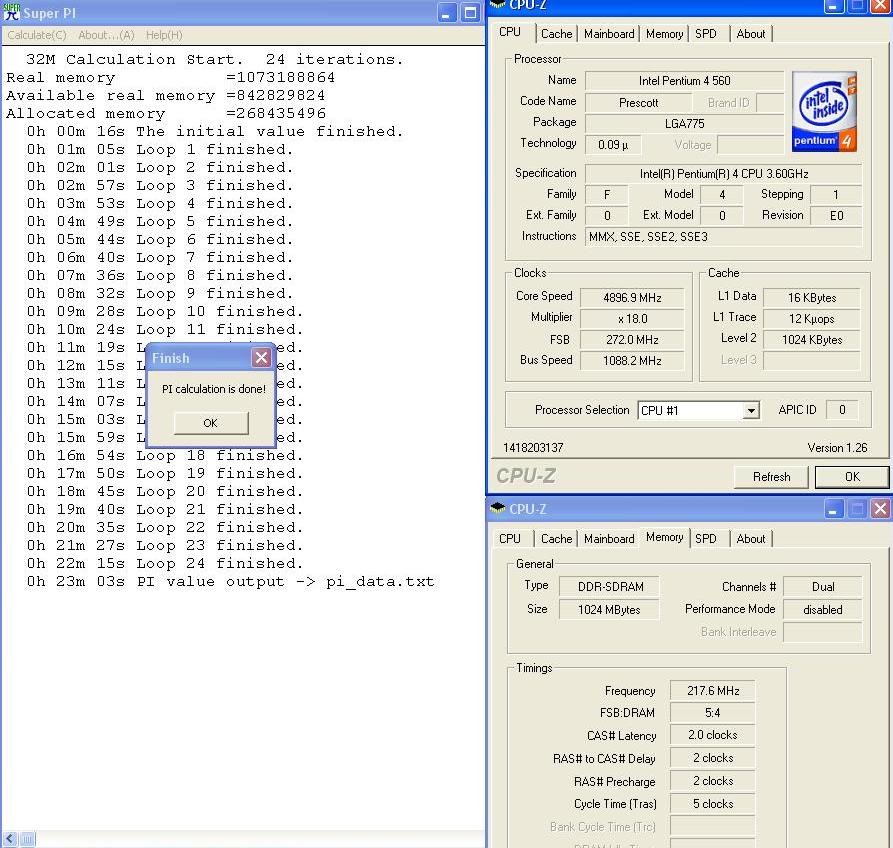Click the Super PI application icon in title bar
Image resolution: width=893 pixels, height=848 pixels.
click(x=11, y=12)
